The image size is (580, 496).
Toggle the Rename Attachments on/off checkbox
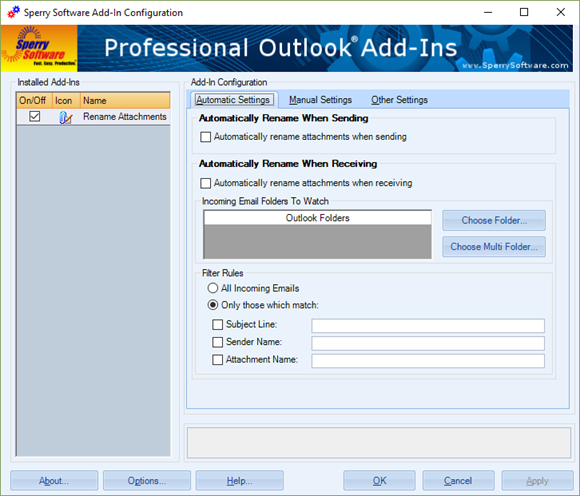[x=34, y=117]
